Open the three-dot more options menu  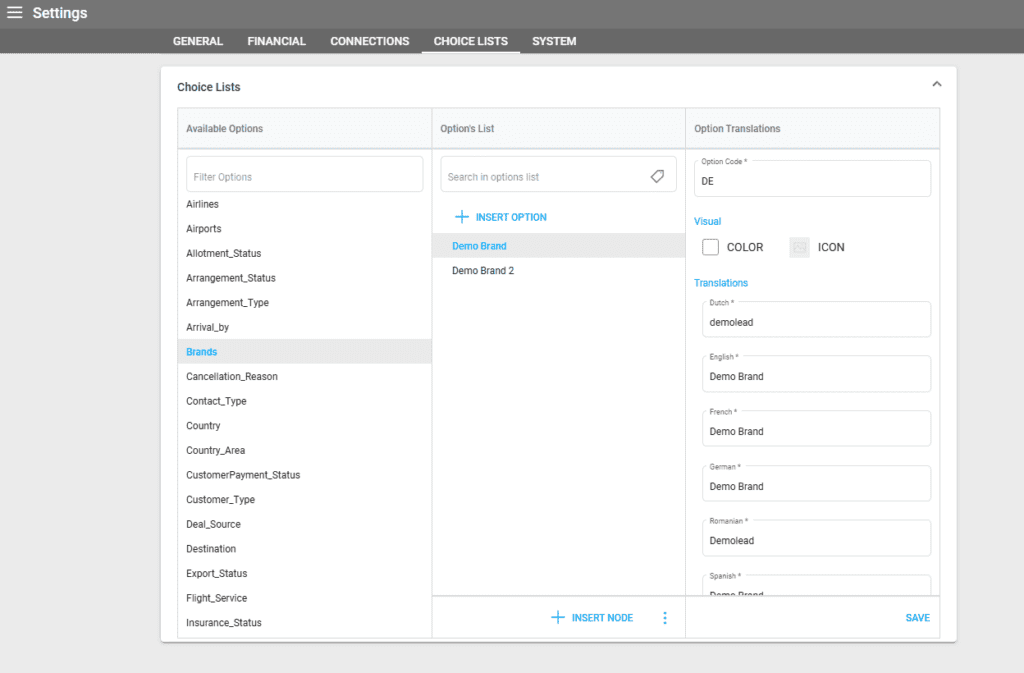click(665, 618)
